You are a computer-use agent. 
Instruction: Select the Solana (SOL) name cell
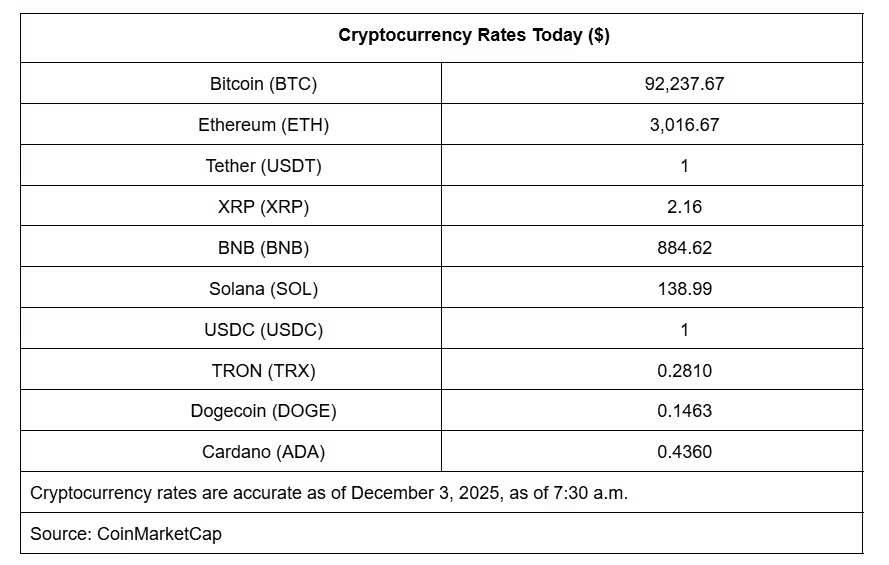click(263, 289)
